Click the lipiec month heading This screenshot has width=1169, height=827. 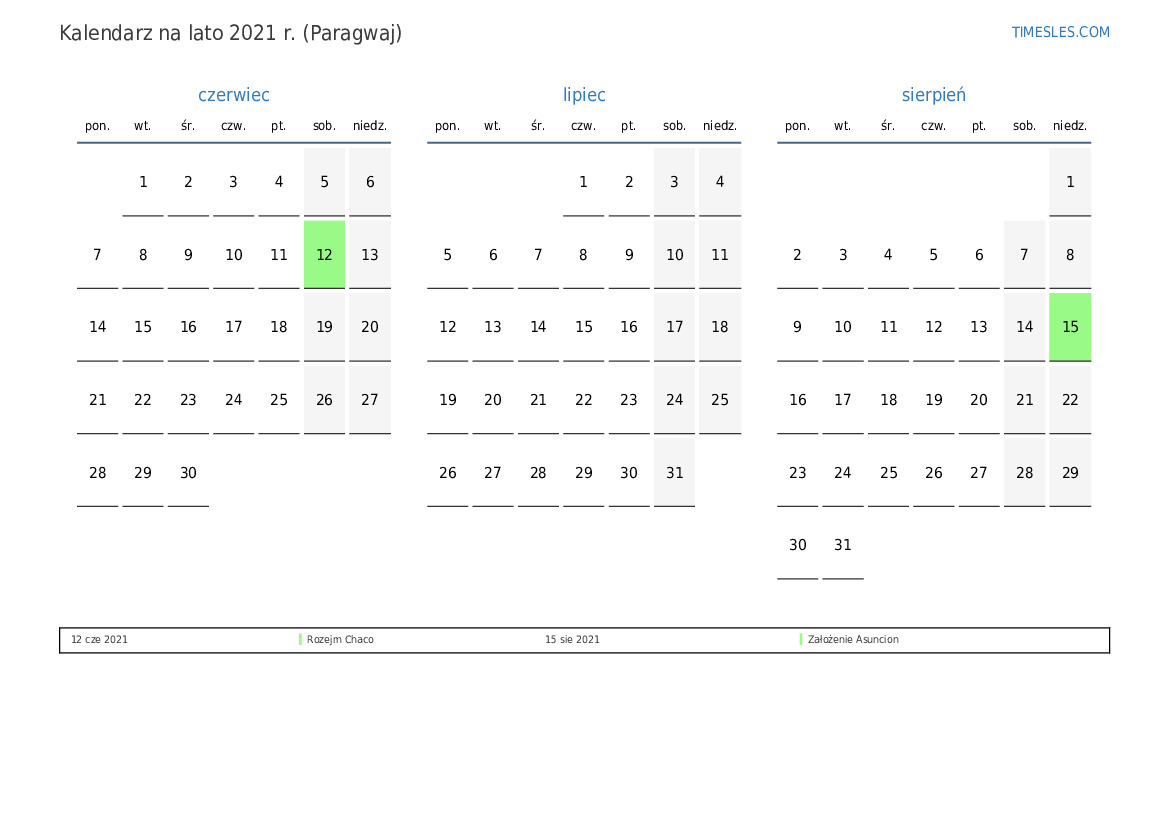[x=584, y=95]
